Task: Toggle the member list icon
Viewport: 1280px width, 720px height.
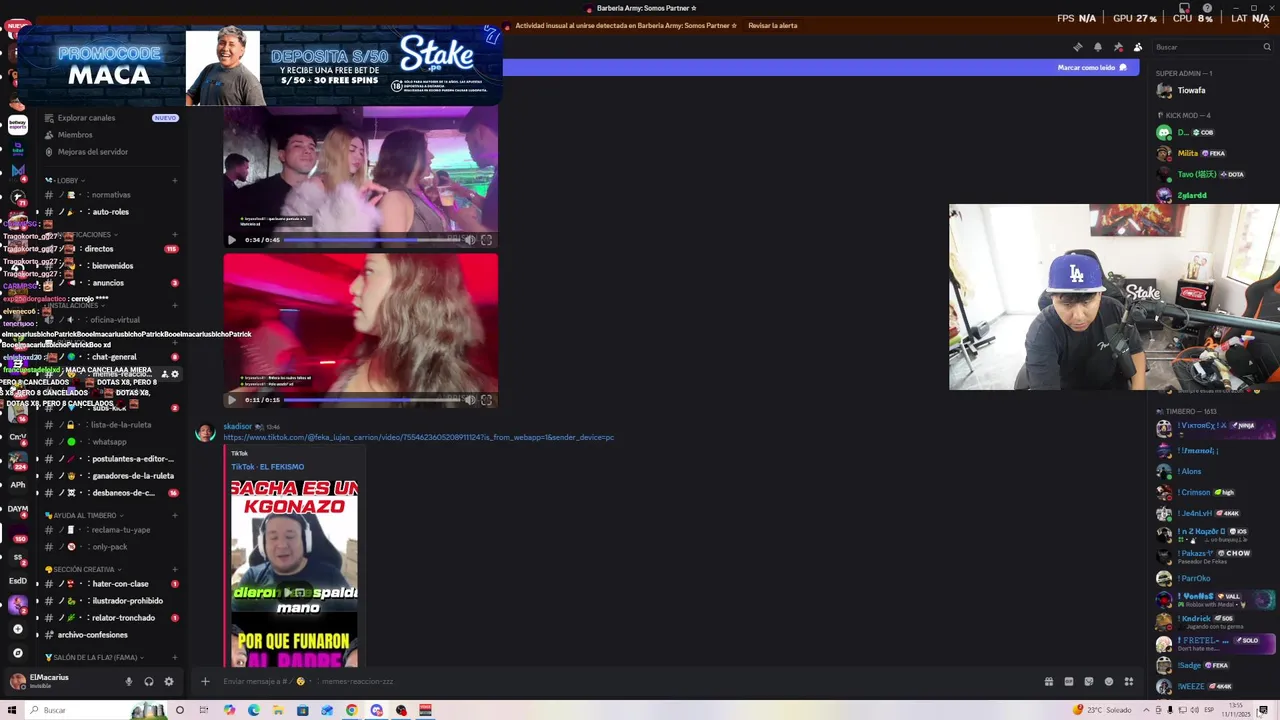Action: 1138,47
